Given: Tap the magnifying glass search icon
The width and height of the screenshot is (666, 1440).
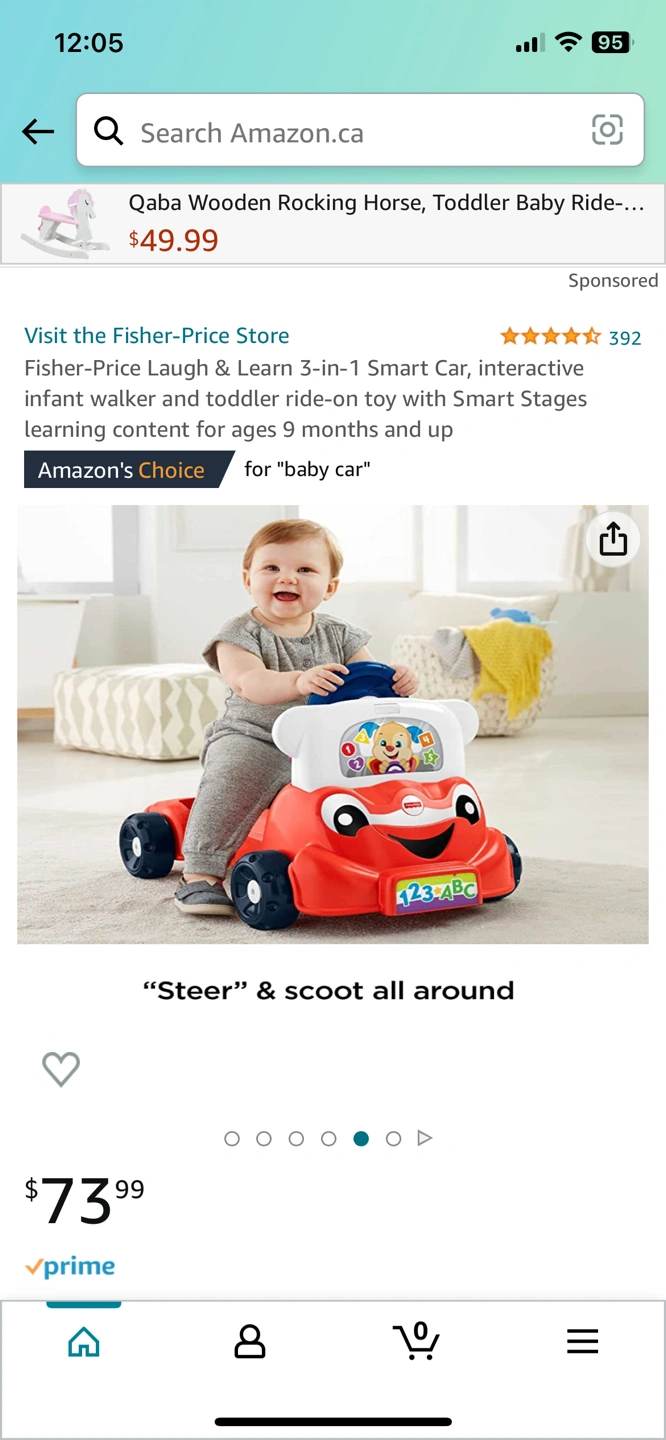Looking at the screenshot, I should [108, 130].
